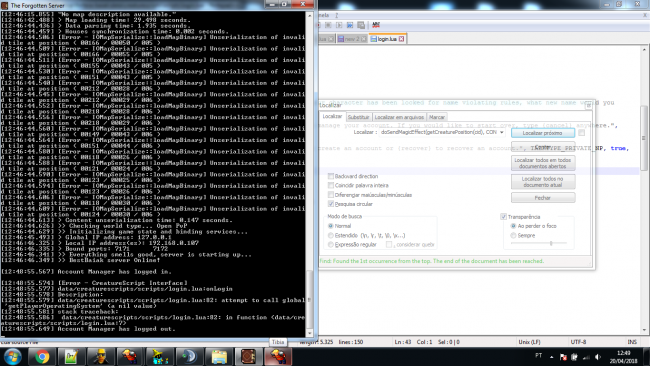Open the first parrot taskbar icon
650x366 pixels.
tap(130, 356)
